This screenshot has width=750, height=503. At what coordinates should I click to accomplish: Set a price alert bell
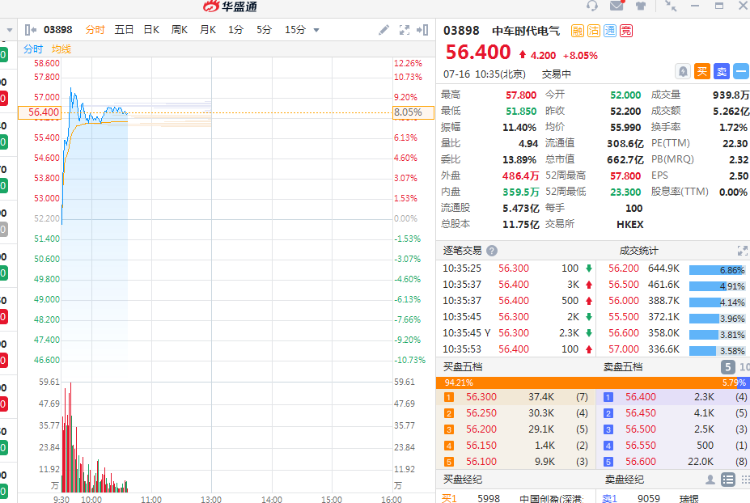683,72
